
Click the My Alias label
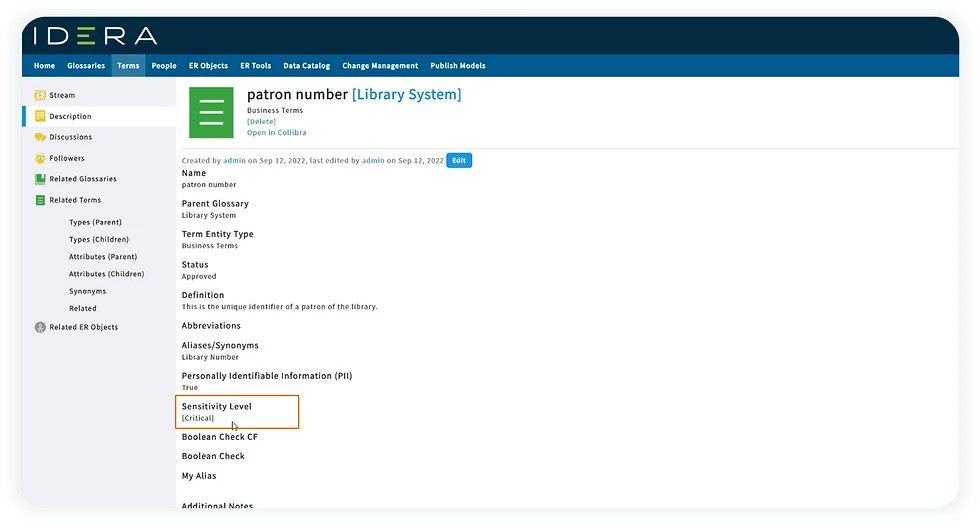pyautogui.click(x=199, y=476)
